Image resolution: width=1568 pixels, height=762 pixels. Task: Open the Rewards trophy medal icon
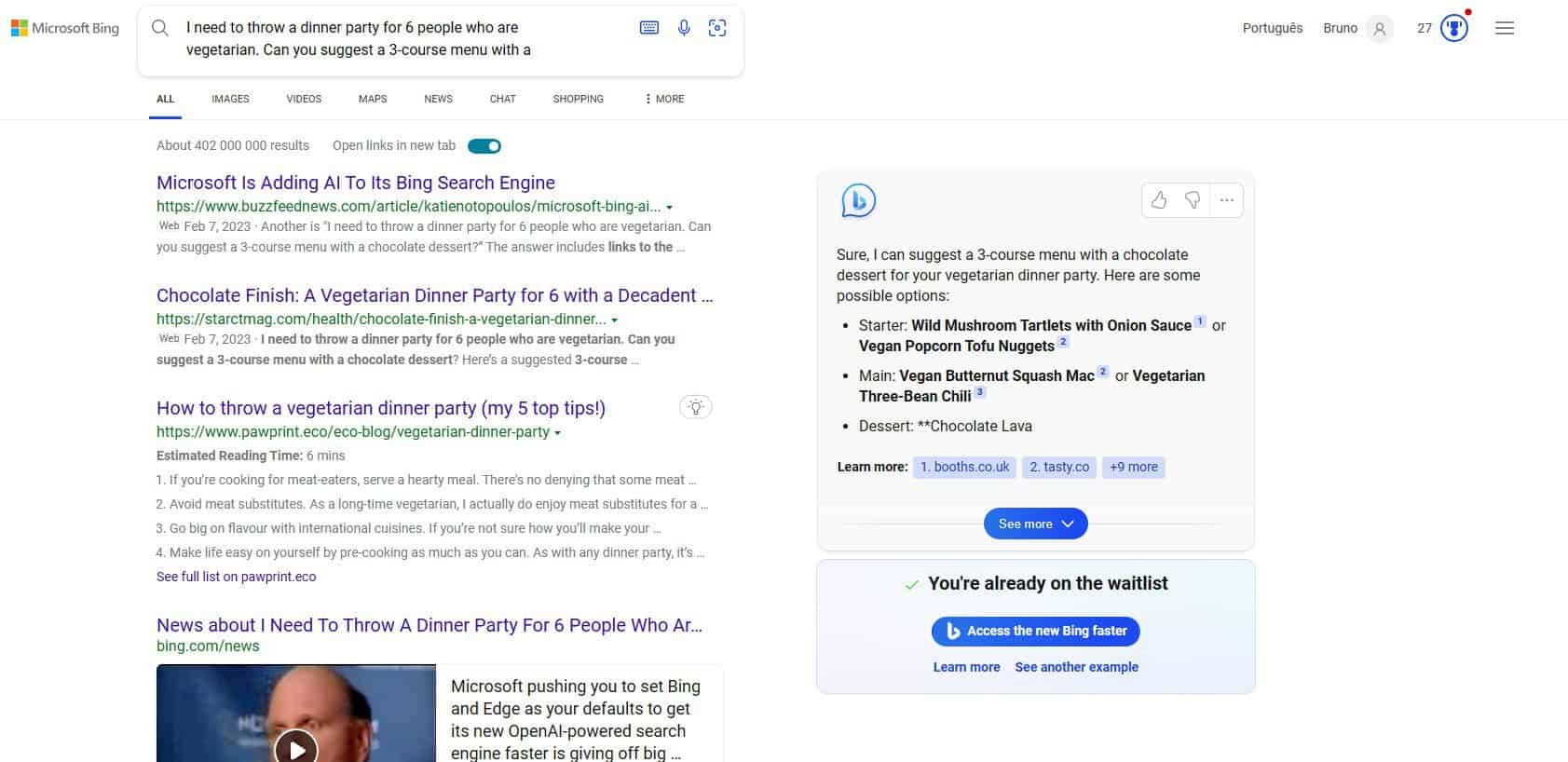pos(1454,28)
